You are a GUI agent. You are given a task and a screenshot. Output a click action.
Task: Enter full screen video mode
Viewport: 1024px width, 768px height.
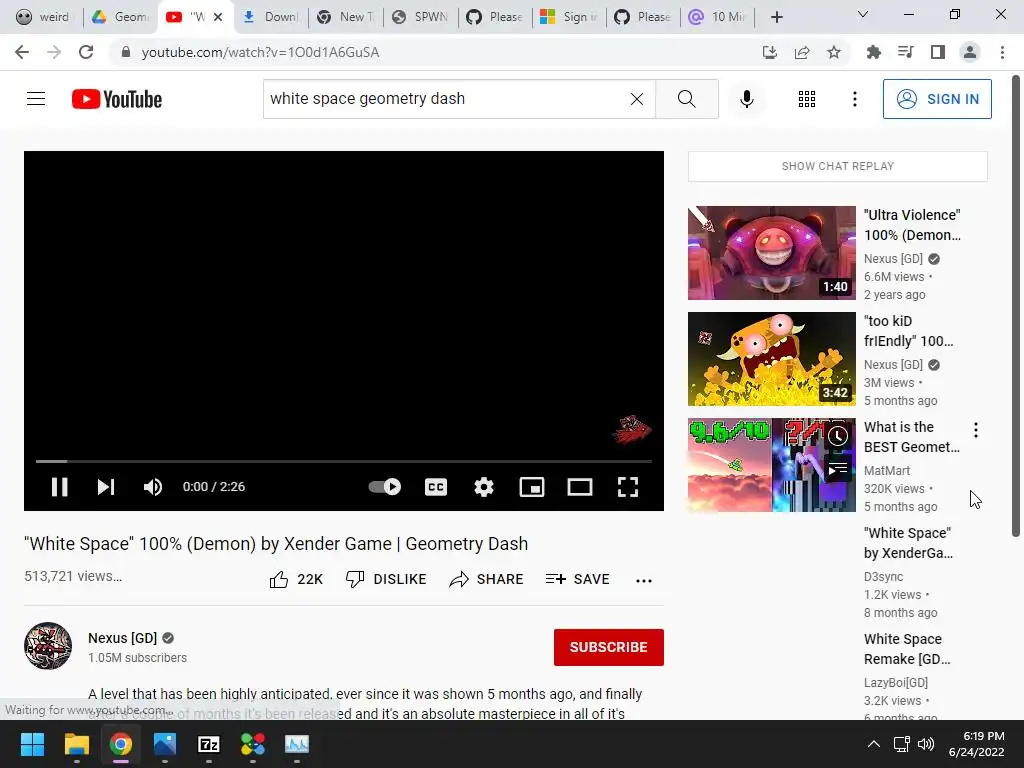(x=628, y=487)
